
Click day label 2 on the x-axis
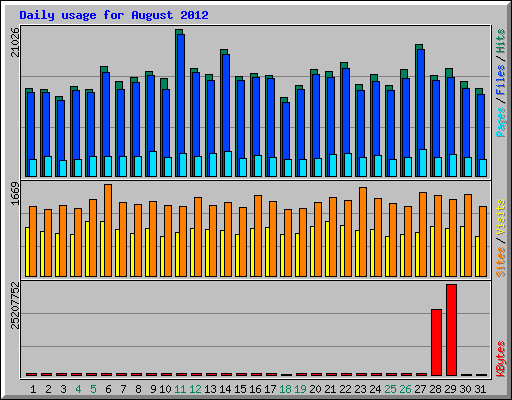point(48,389)
